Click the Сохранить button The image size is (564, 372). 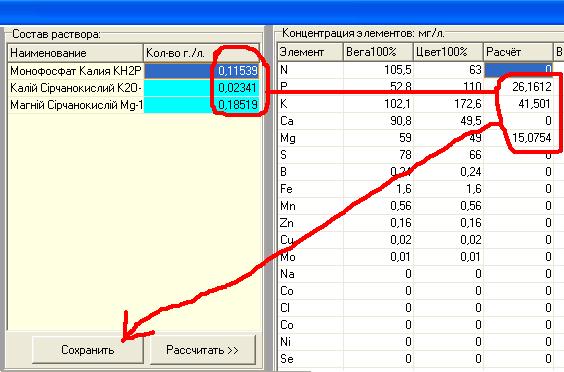[88, 350]
